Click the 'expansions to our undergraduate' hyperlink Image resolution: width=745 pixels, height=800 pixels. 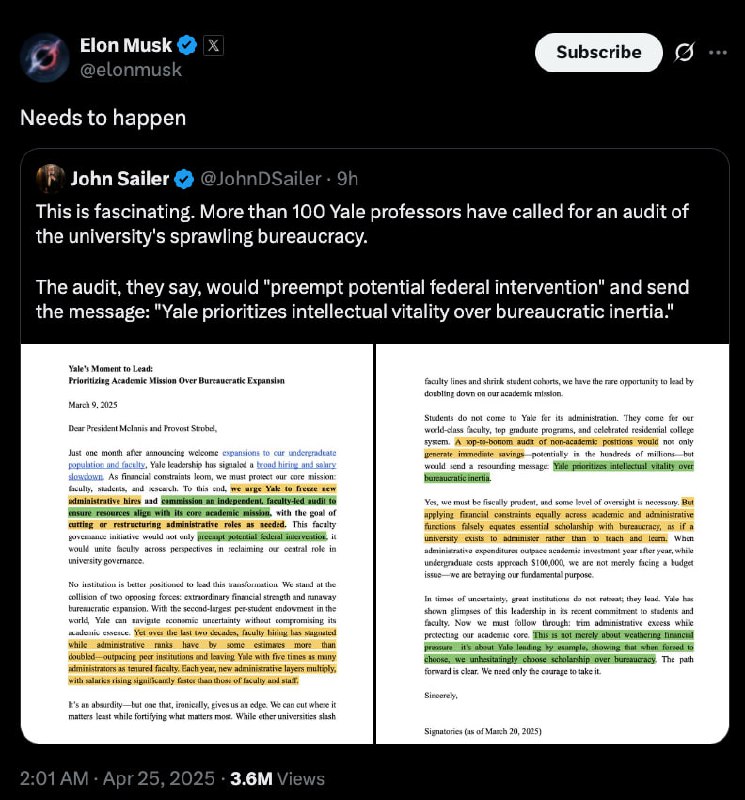279,453
